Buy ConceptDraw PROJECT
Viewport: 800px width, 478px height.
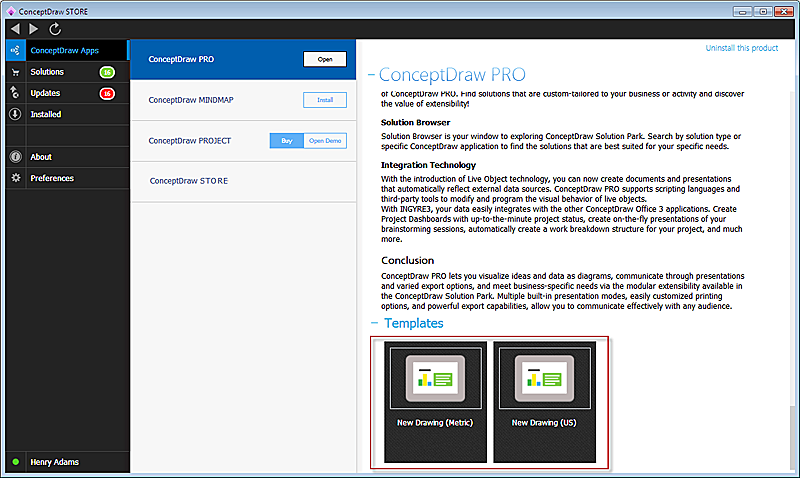[x=287, y=141]
